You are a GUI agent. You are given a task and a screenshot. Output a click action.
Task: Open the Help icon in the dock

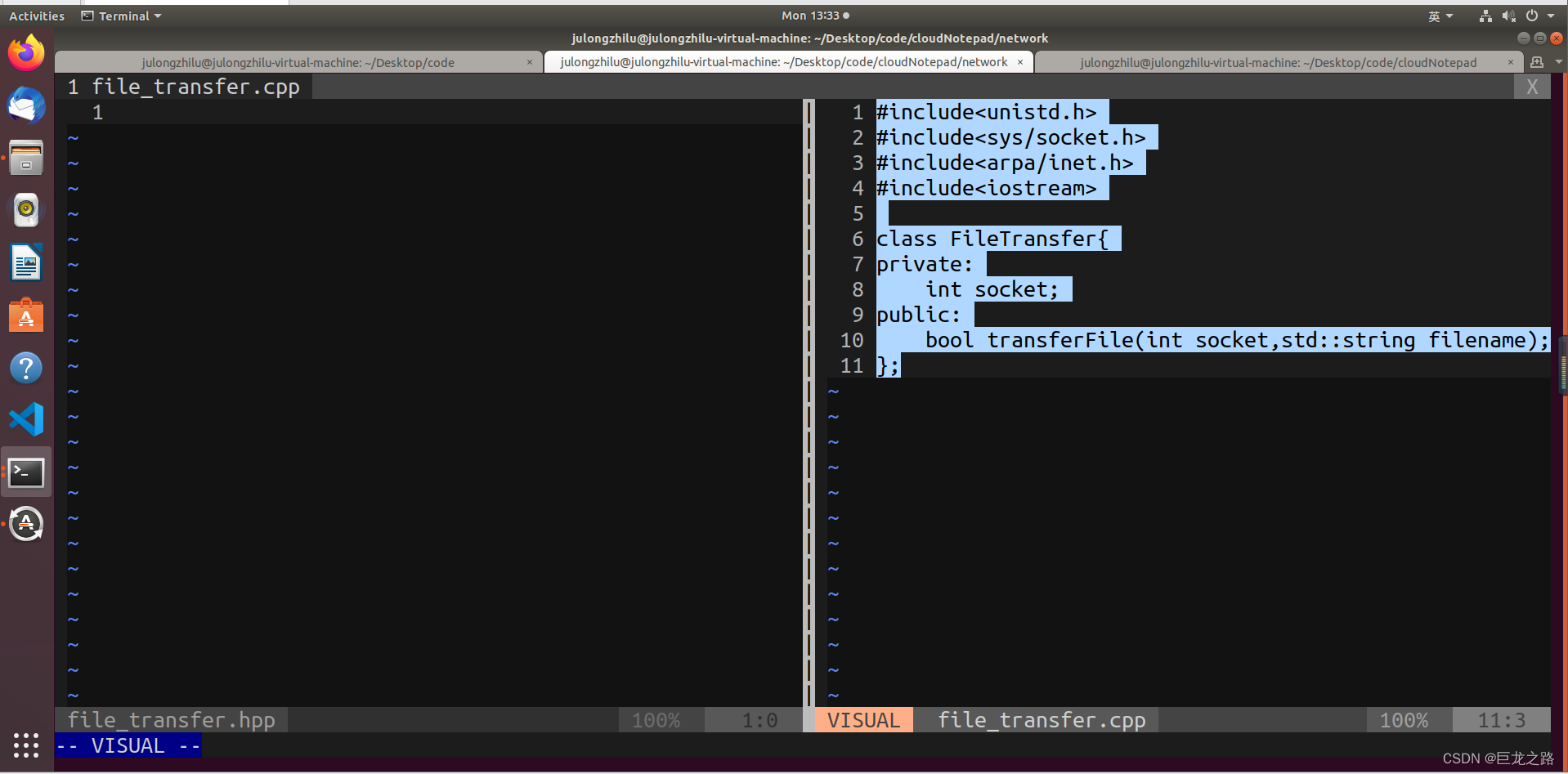tap(26, 367)
